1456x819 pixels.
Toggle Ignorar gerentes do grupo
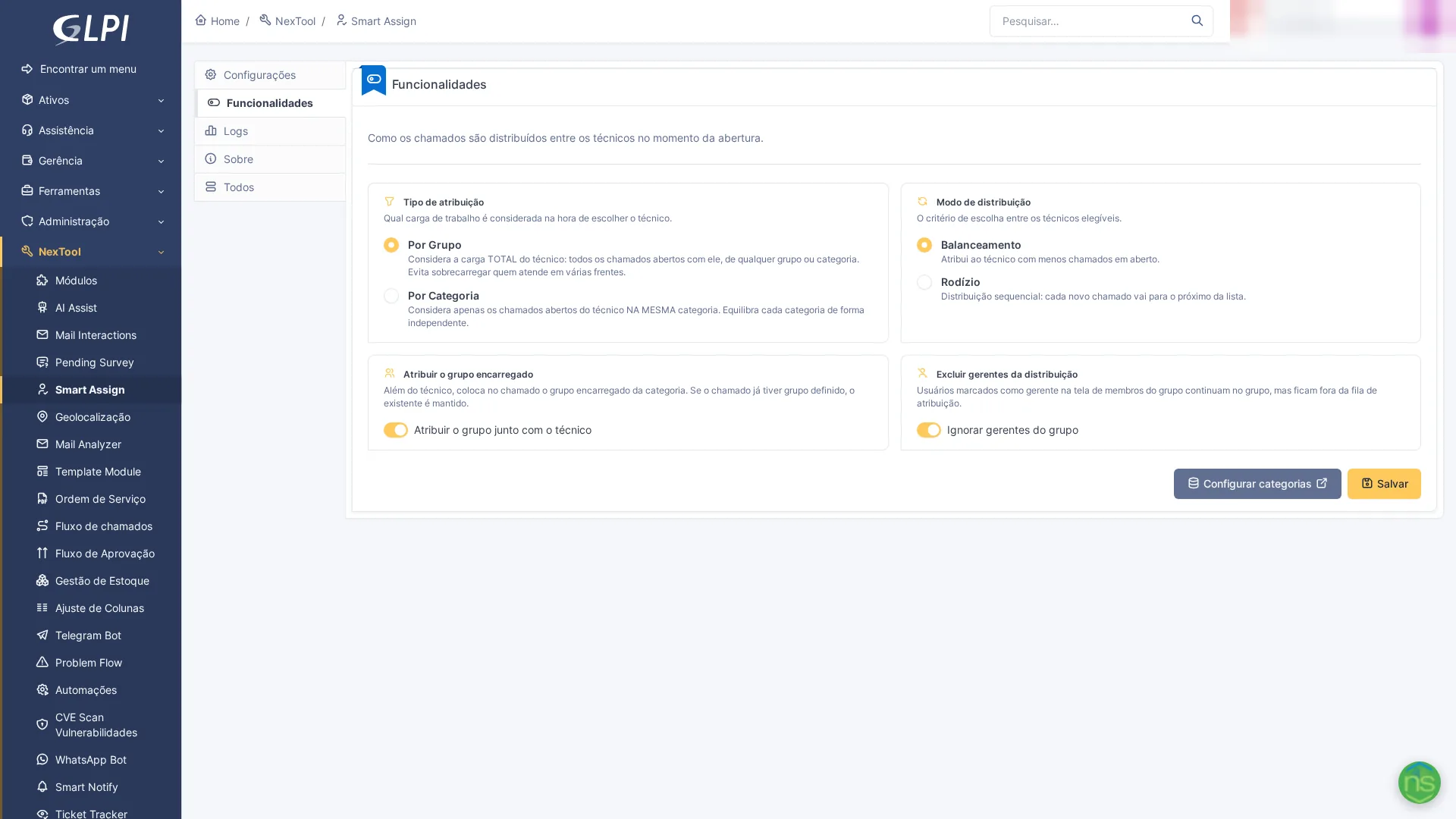coord(929,430)
